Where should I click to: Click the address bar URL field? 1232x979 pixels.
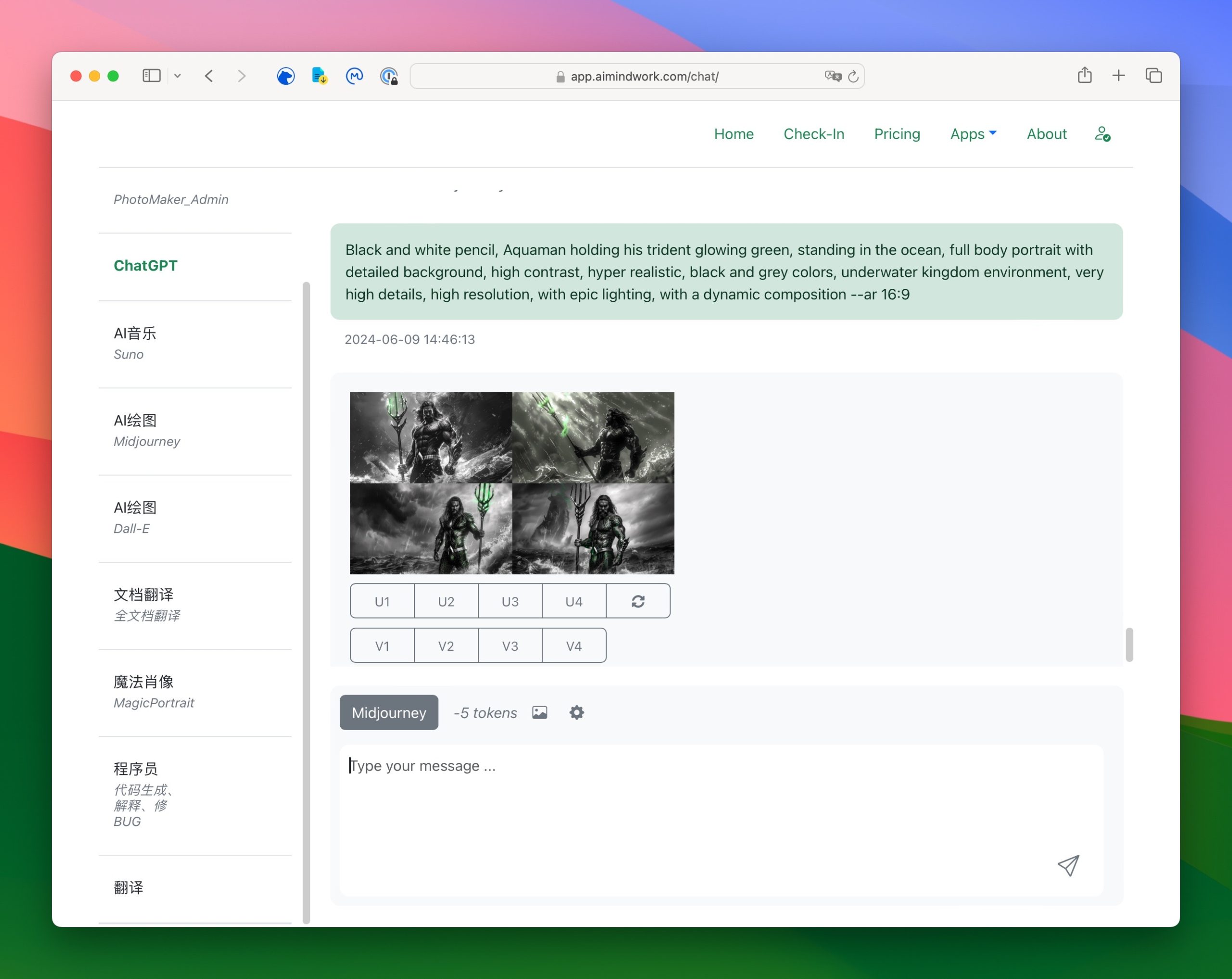637,76
